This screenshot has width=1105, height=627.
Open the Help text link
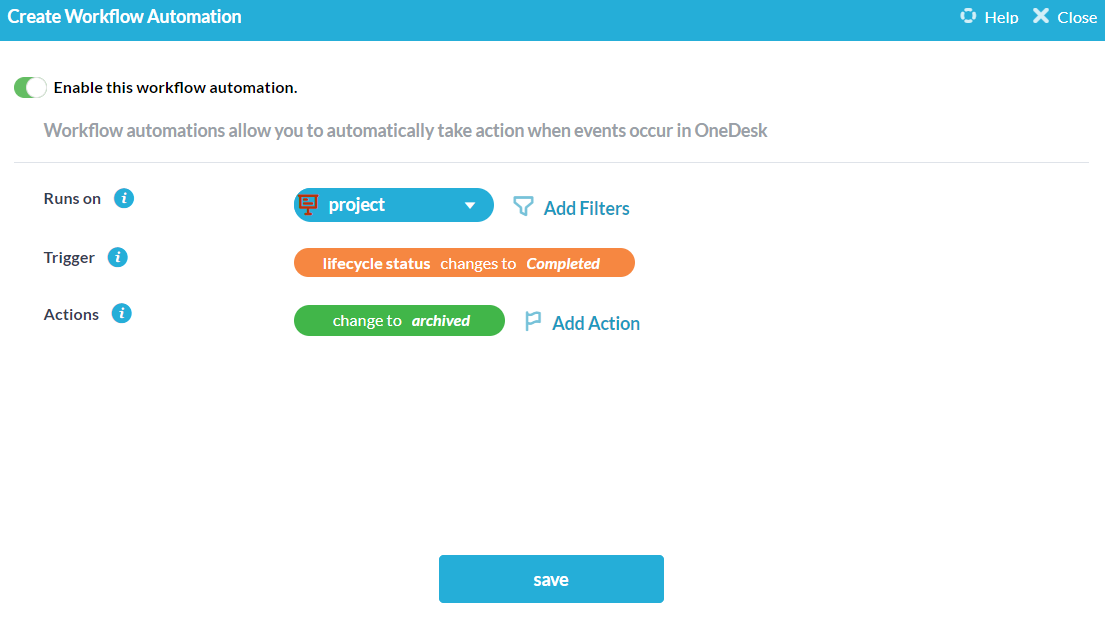point(1001,17)
